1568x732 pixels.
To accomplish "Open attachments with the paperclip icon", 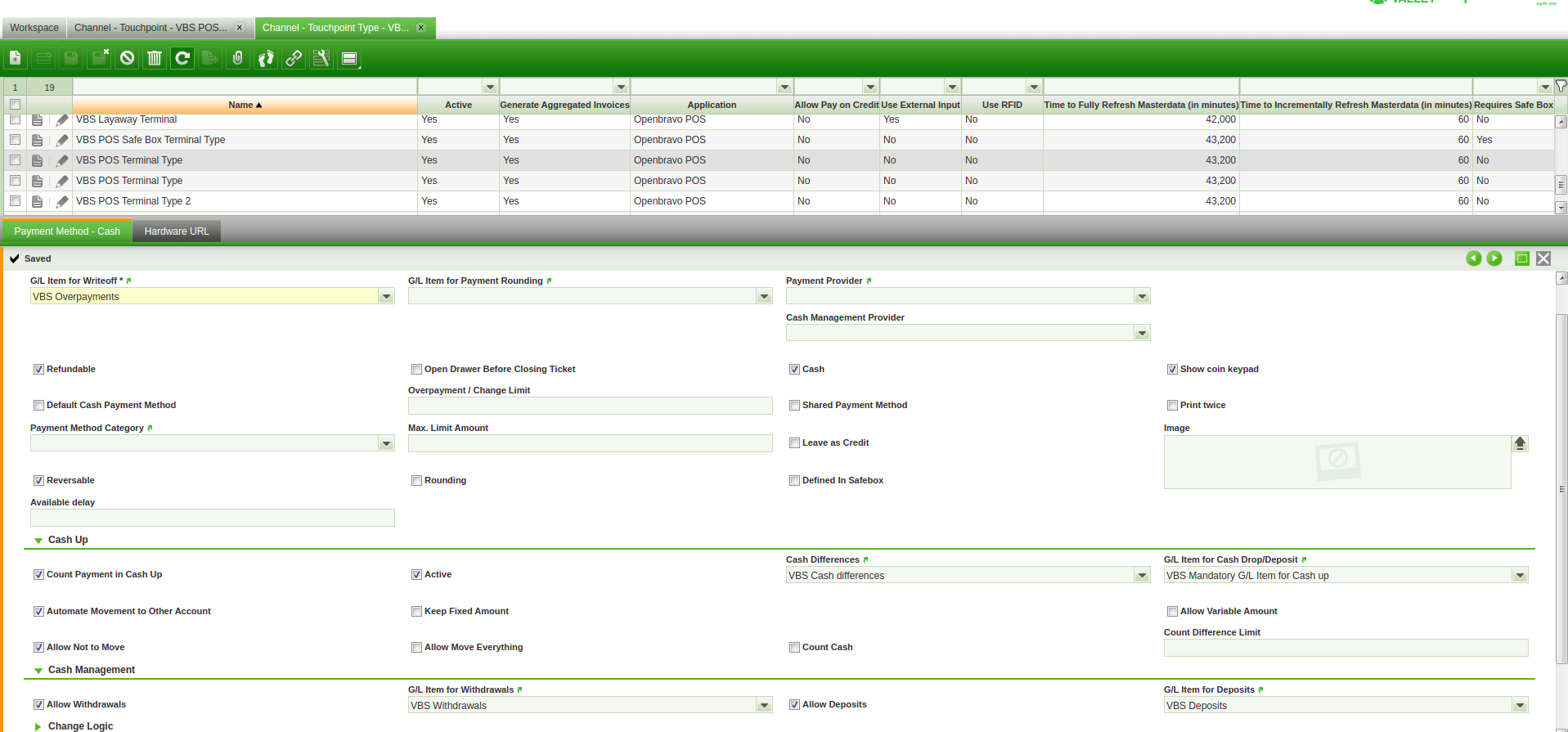I will click(x=238, y=58).
